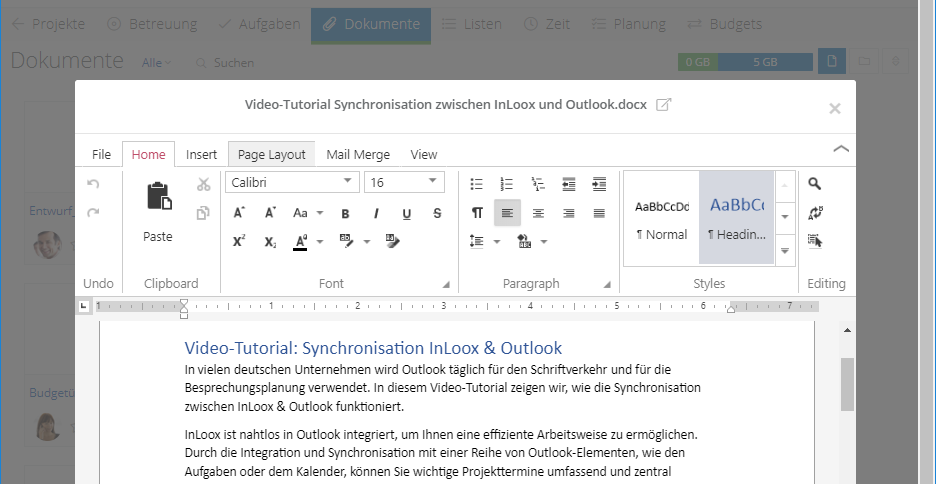Decrease paragraph indent

568,184
